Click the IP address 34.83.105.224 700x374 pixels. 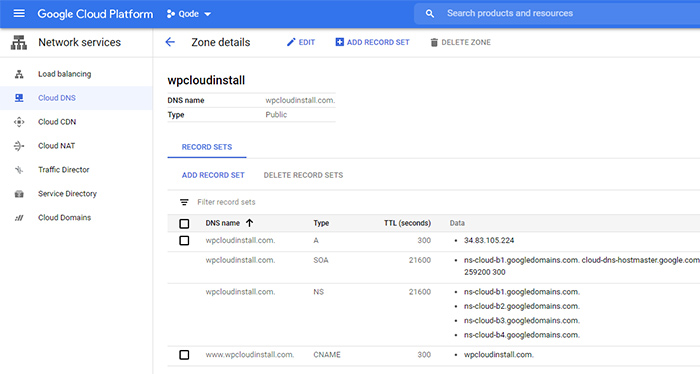tap(489, 241)
